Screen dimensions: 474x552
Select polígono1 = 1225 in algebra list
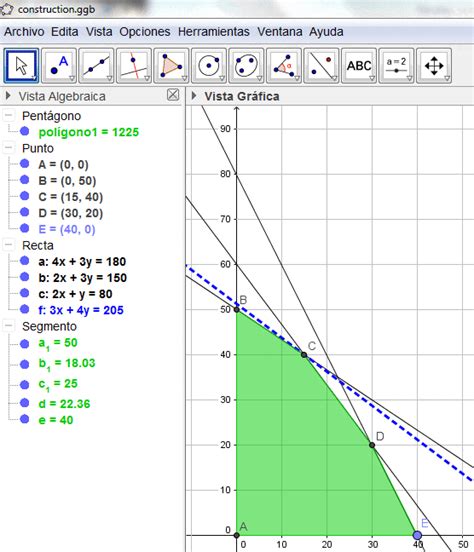[x=89, y=132]
